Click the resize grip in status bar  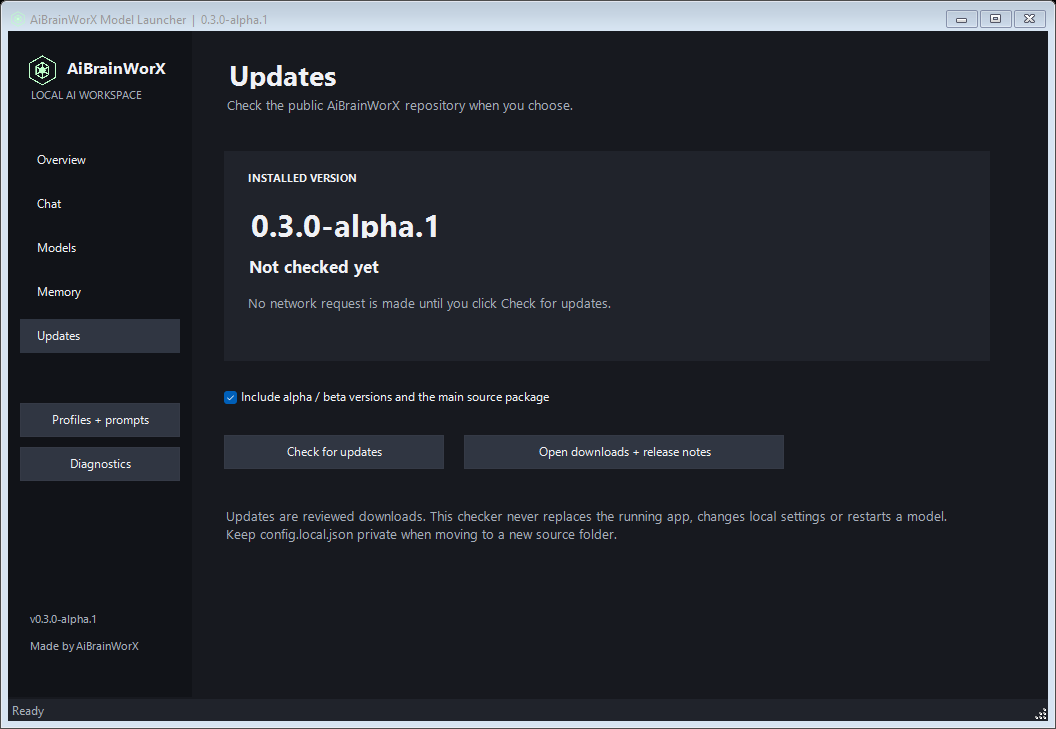click(1041, 714)
